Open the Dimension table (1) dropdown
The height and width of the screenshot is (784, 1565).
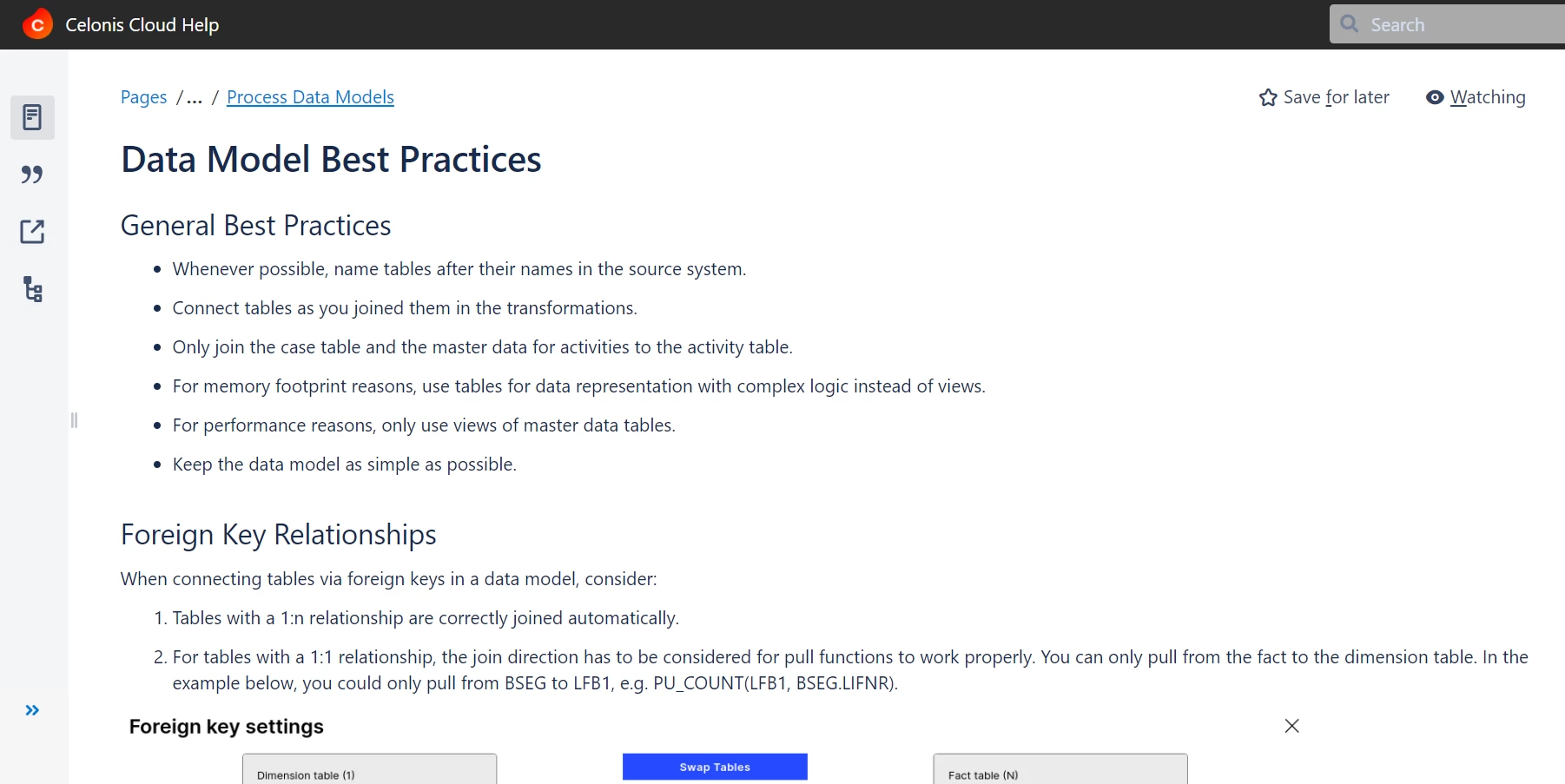(369, 769)
